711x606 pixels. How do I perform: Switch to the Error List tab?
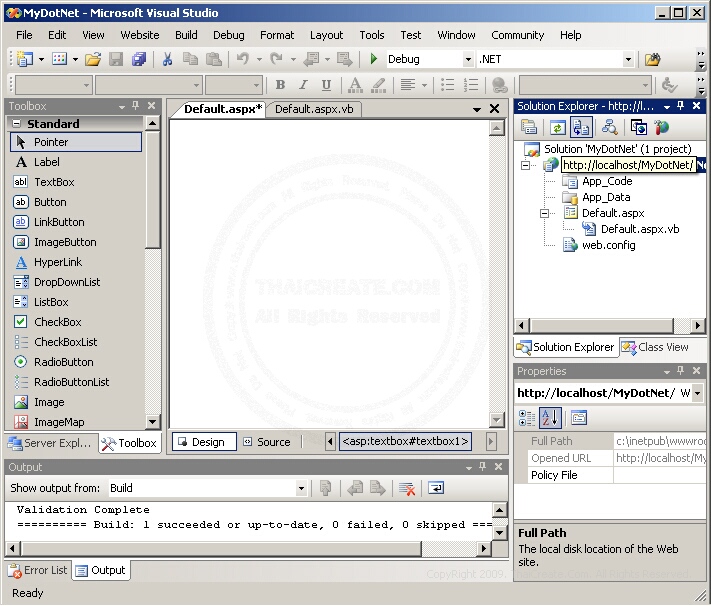click(x=38, y=571)
